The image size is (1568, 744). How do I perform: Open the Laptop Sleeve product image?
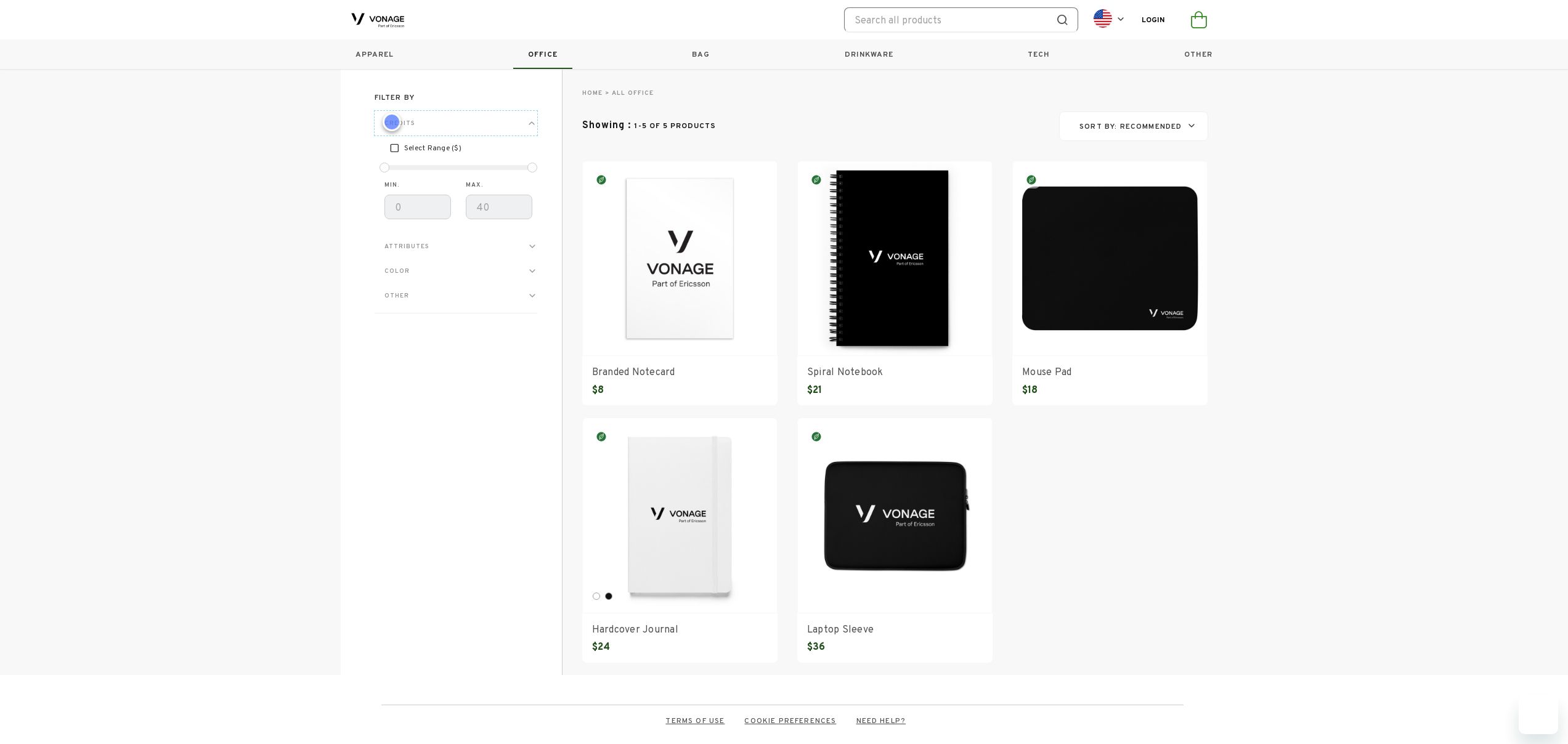click(895, 516)
